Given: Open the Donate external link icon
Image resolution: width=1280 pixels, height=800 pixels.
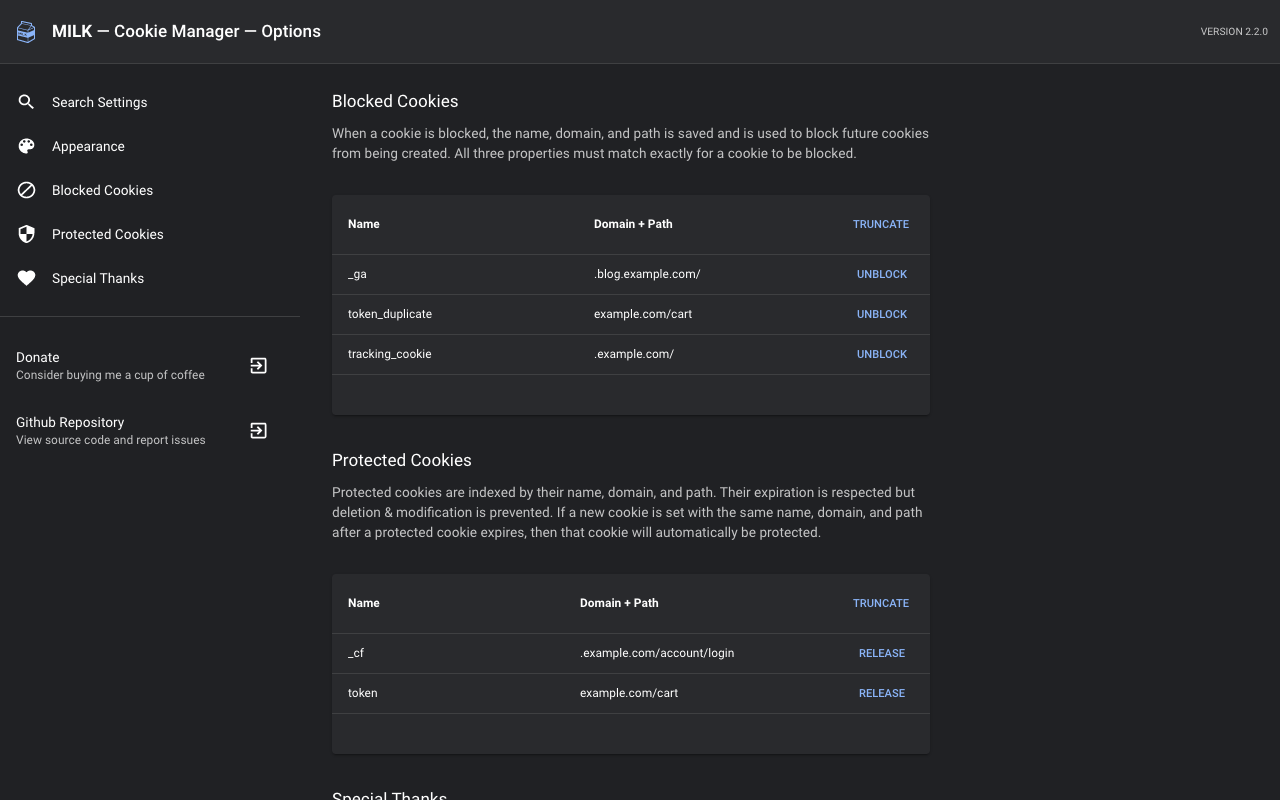Looking at the screenshot, I should click(x=258, y=366).
